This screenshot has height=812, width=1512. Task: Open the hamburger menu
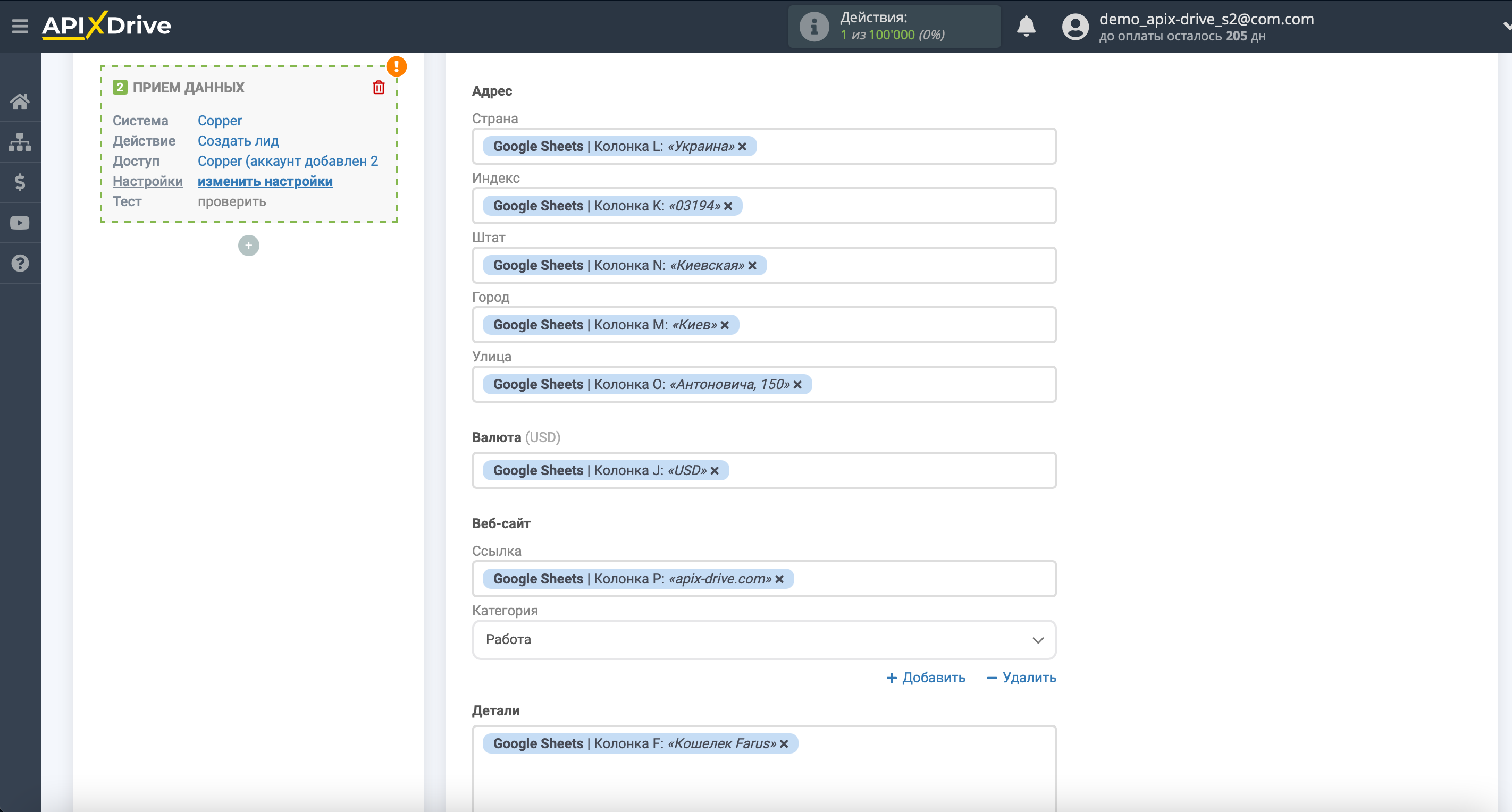[x=20, y=26]
